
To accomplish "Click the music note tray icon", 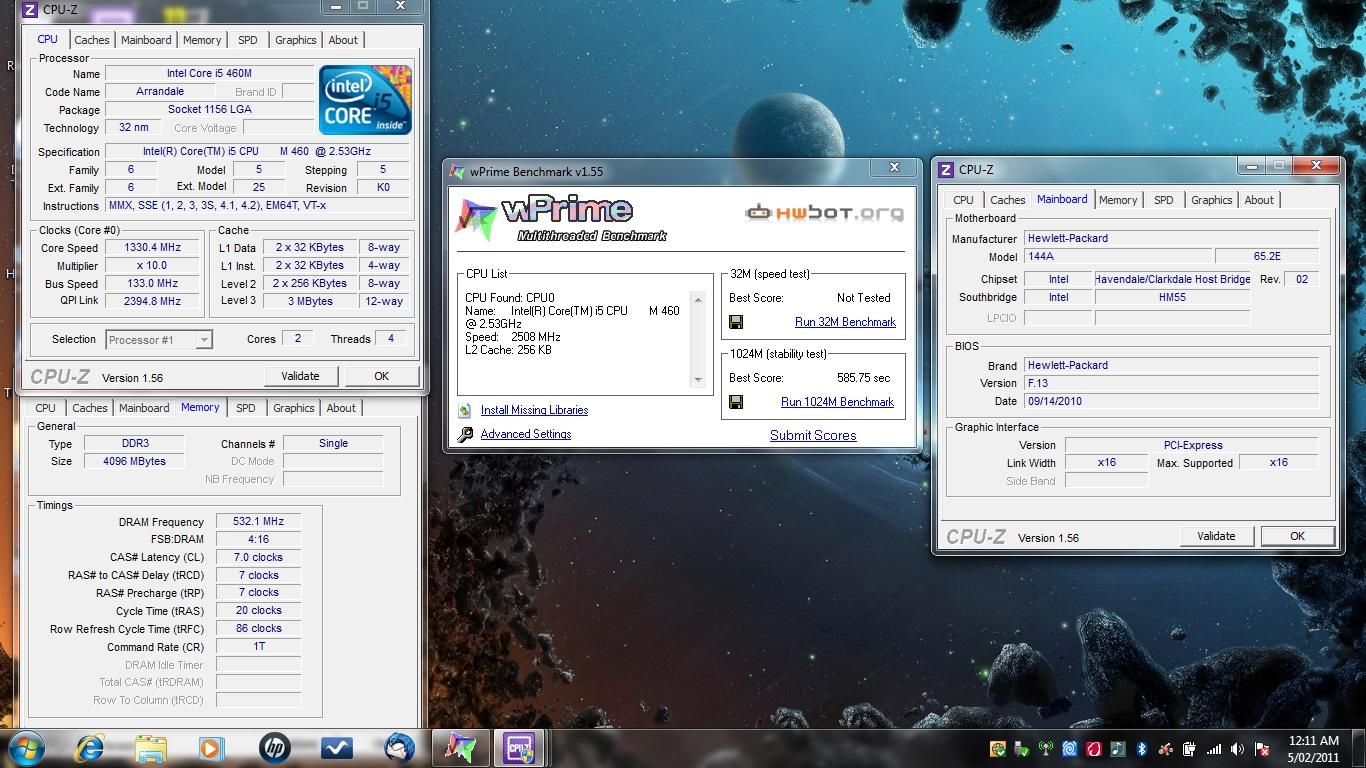I will [x=1118, y=749].
